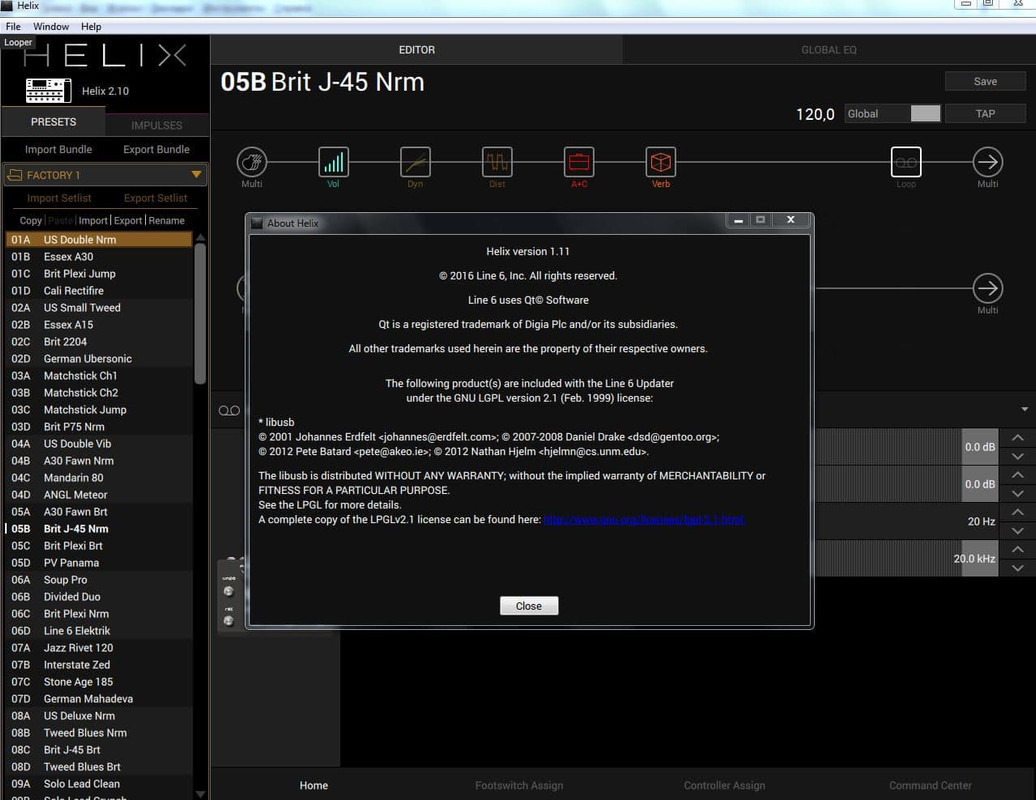Select preset 02D German Ubersonic
Image resolution: width=1036 pixels, height=800 pixels.
99,359
